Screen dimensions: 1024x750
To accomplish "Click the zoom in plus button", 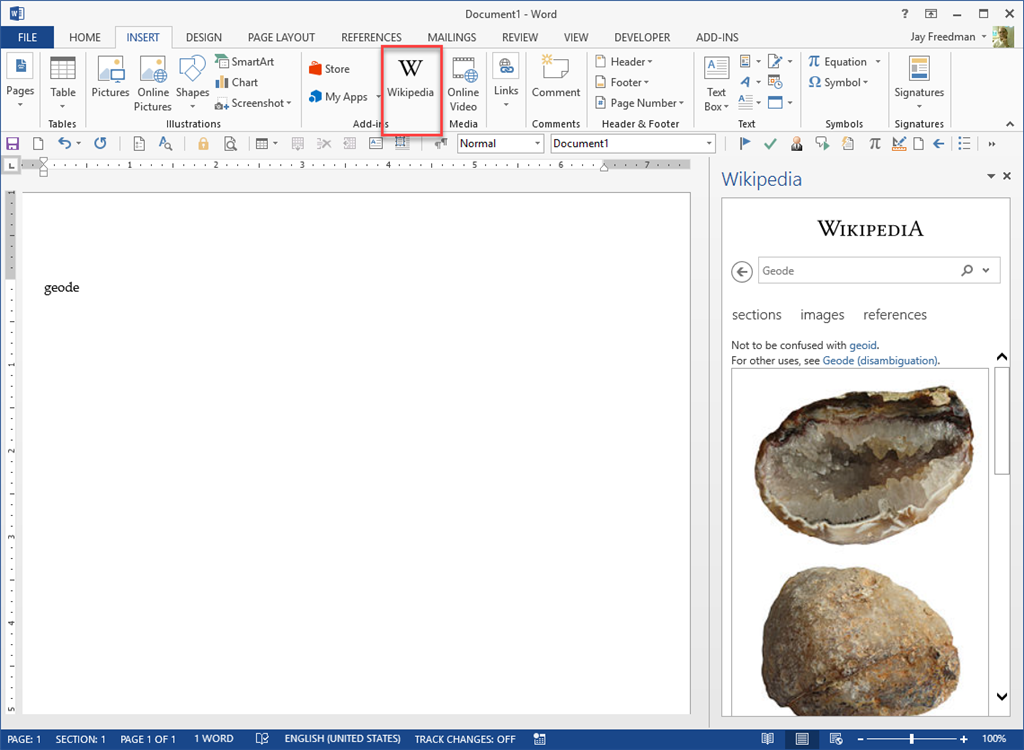I will (x=964, y=739).
